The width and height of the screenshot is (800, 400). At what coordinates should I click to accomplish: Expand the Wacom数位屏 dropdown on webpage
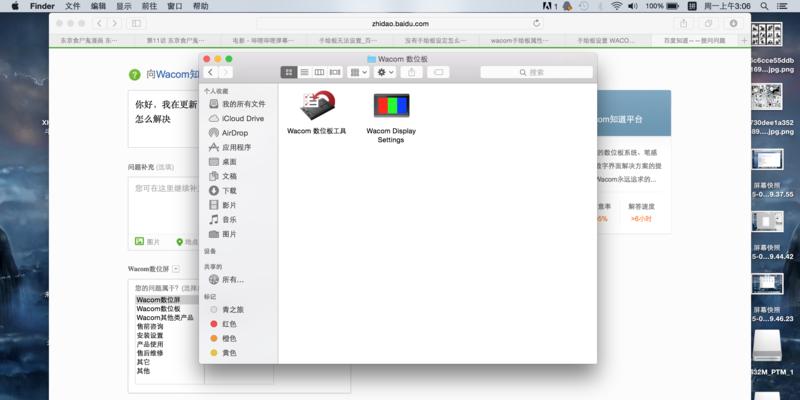tap(176, 268)
